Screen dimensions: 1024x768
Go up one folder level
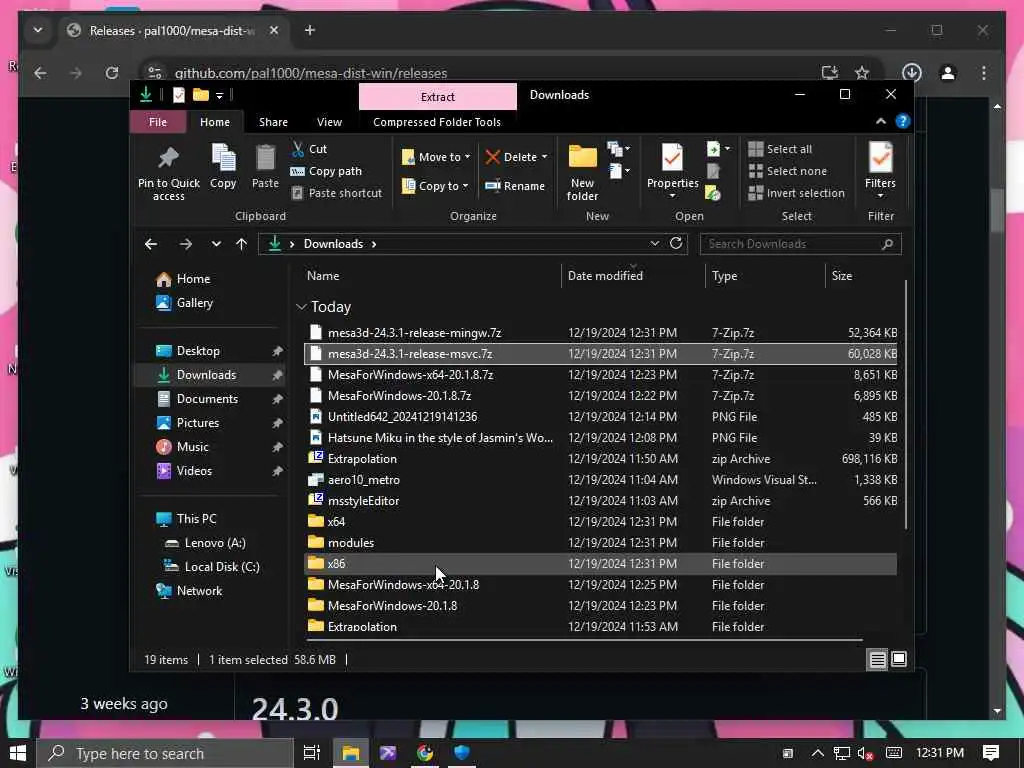click(242, 244)
